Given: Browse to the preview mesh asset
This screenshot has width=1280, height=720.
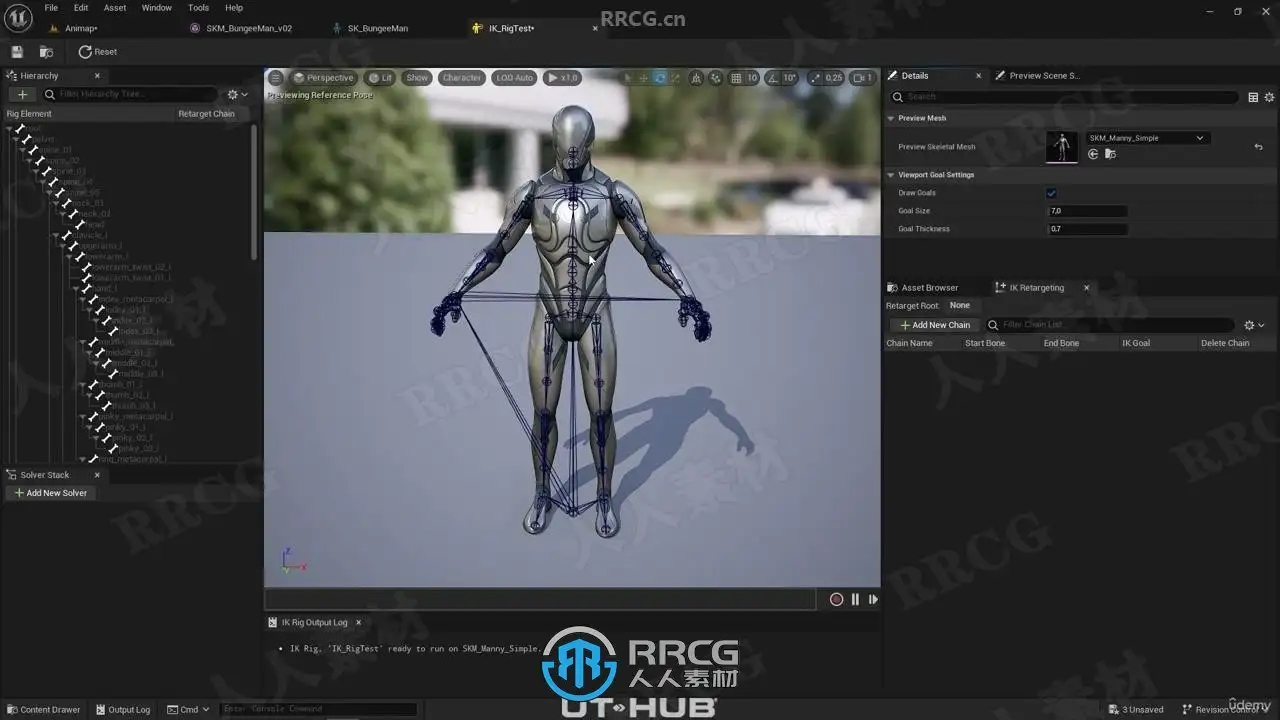Looking at the screenshot, I should click(1110, 154).
